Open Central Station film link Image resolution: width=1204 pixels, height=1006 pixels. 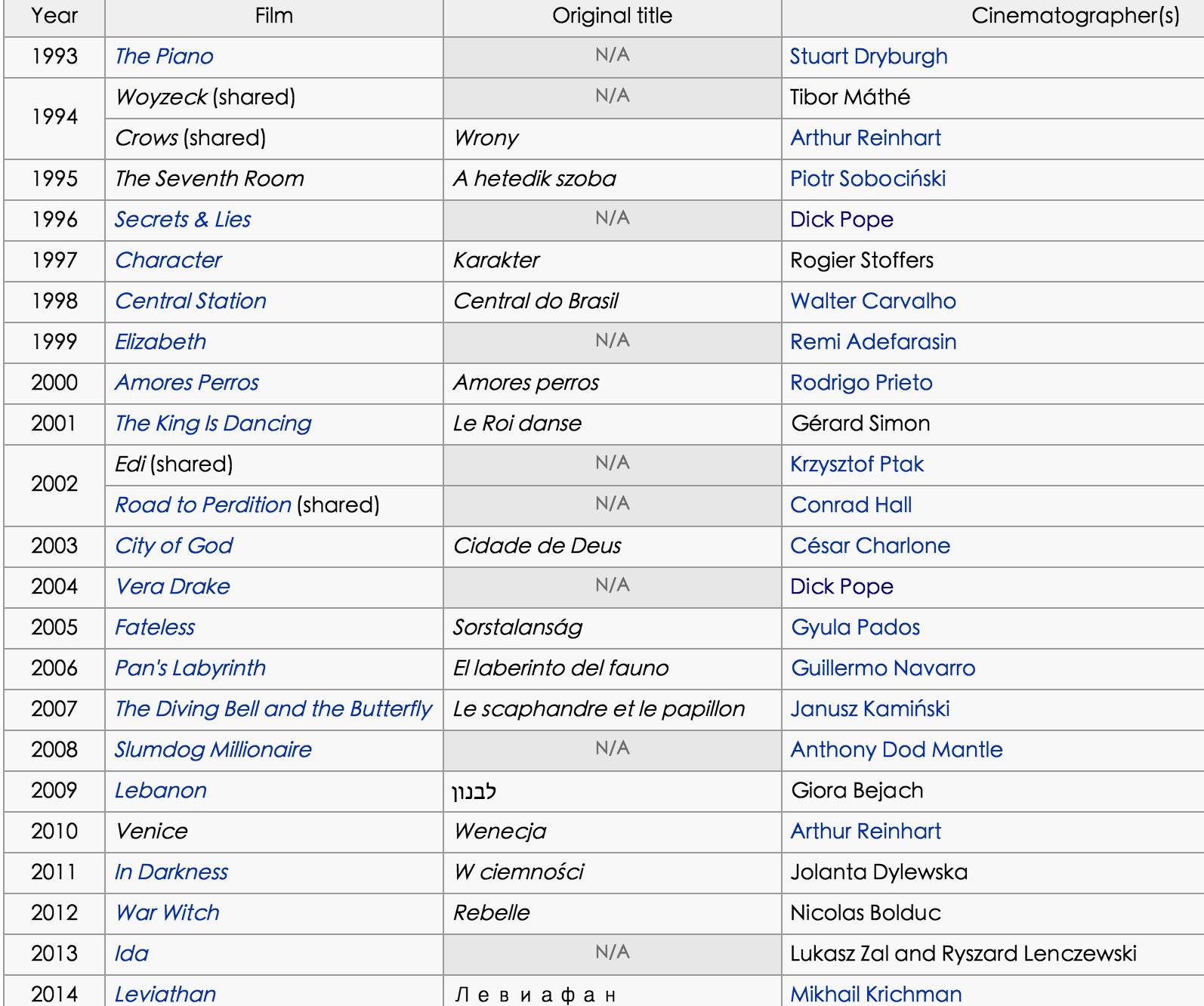pos(190,301)
